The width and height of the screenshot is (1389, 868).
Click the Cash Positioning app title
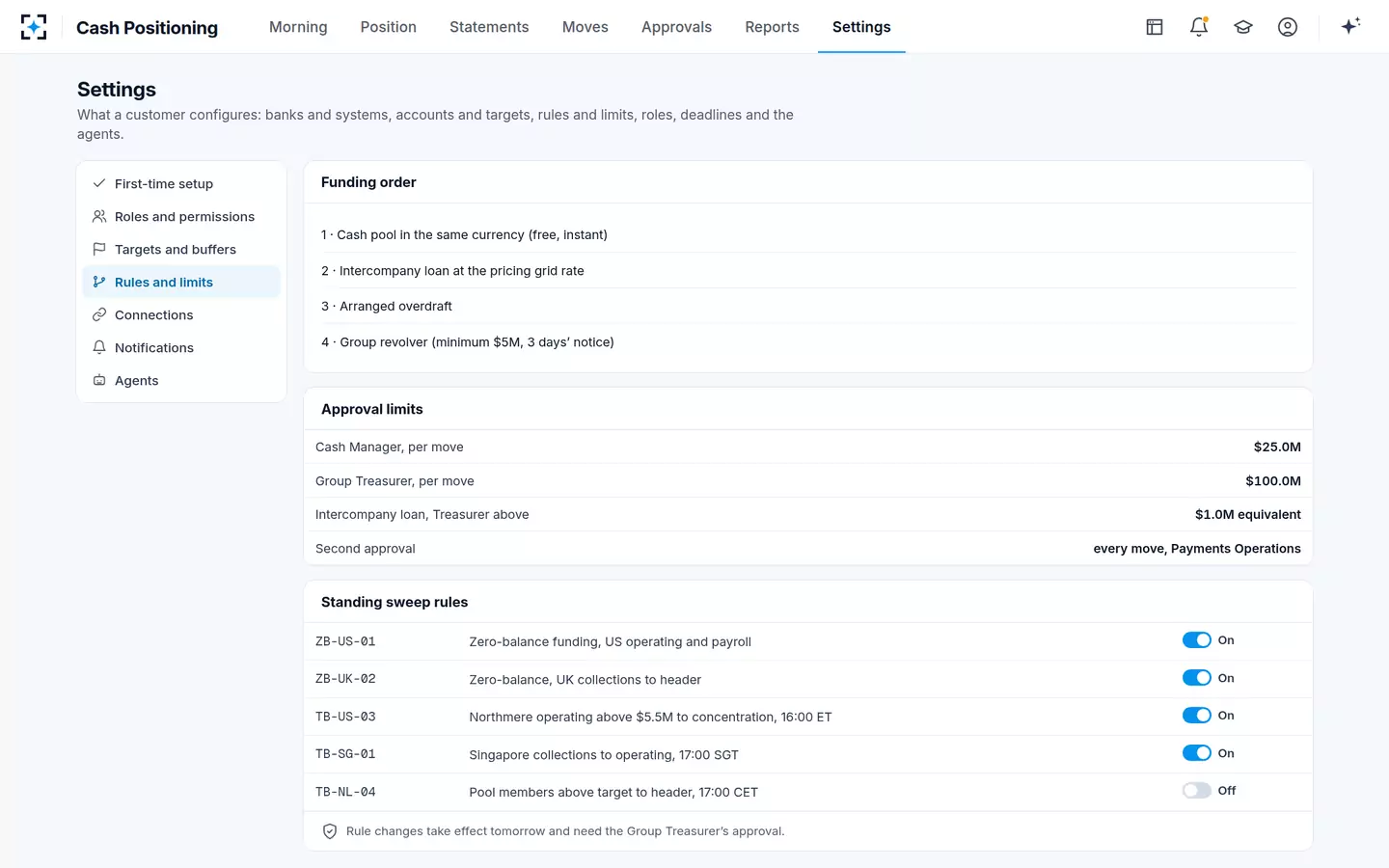(147, 28)
